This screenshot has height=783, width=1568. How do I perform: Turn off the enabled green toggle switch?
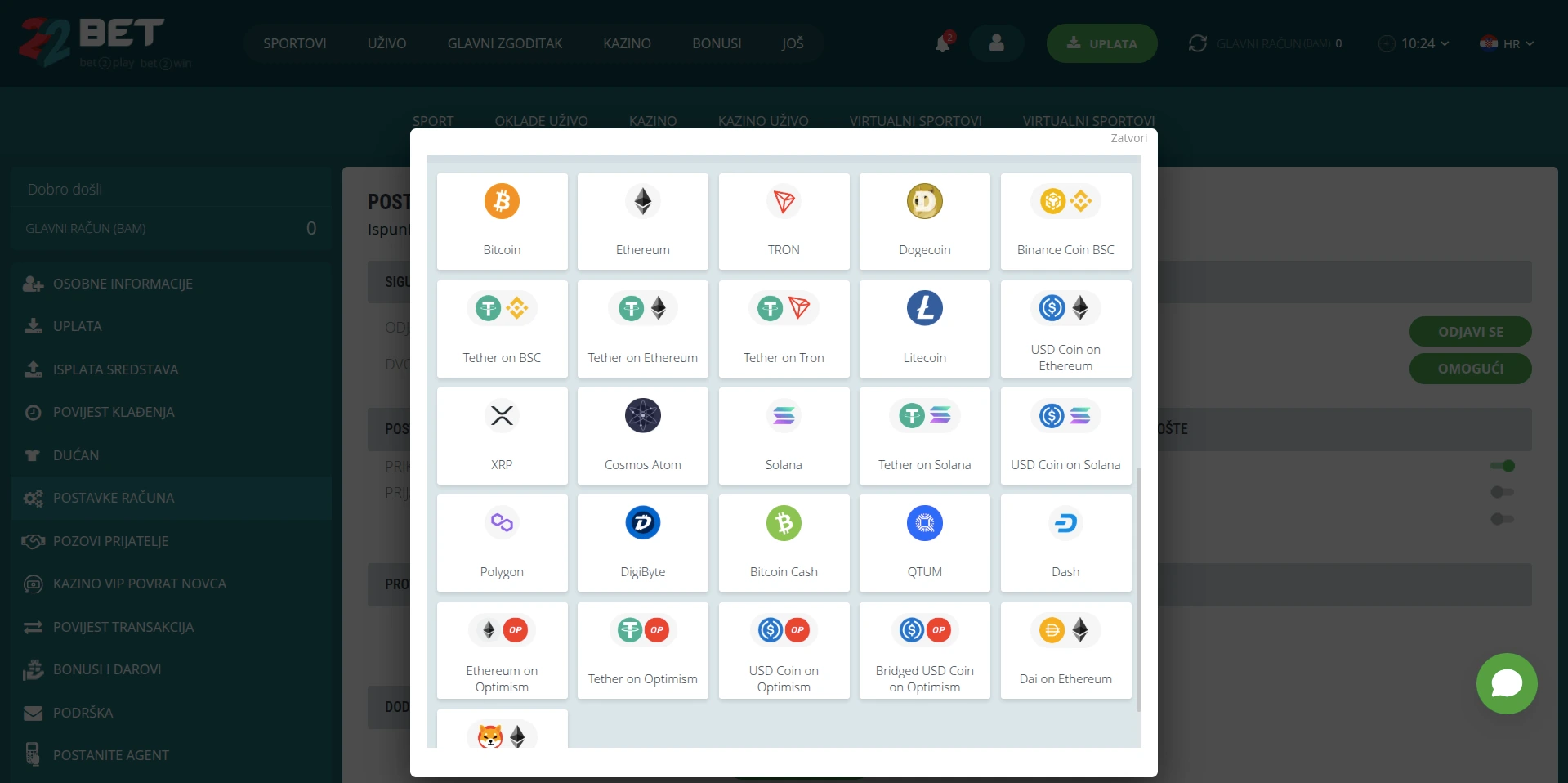click(x=1502, y=466)
